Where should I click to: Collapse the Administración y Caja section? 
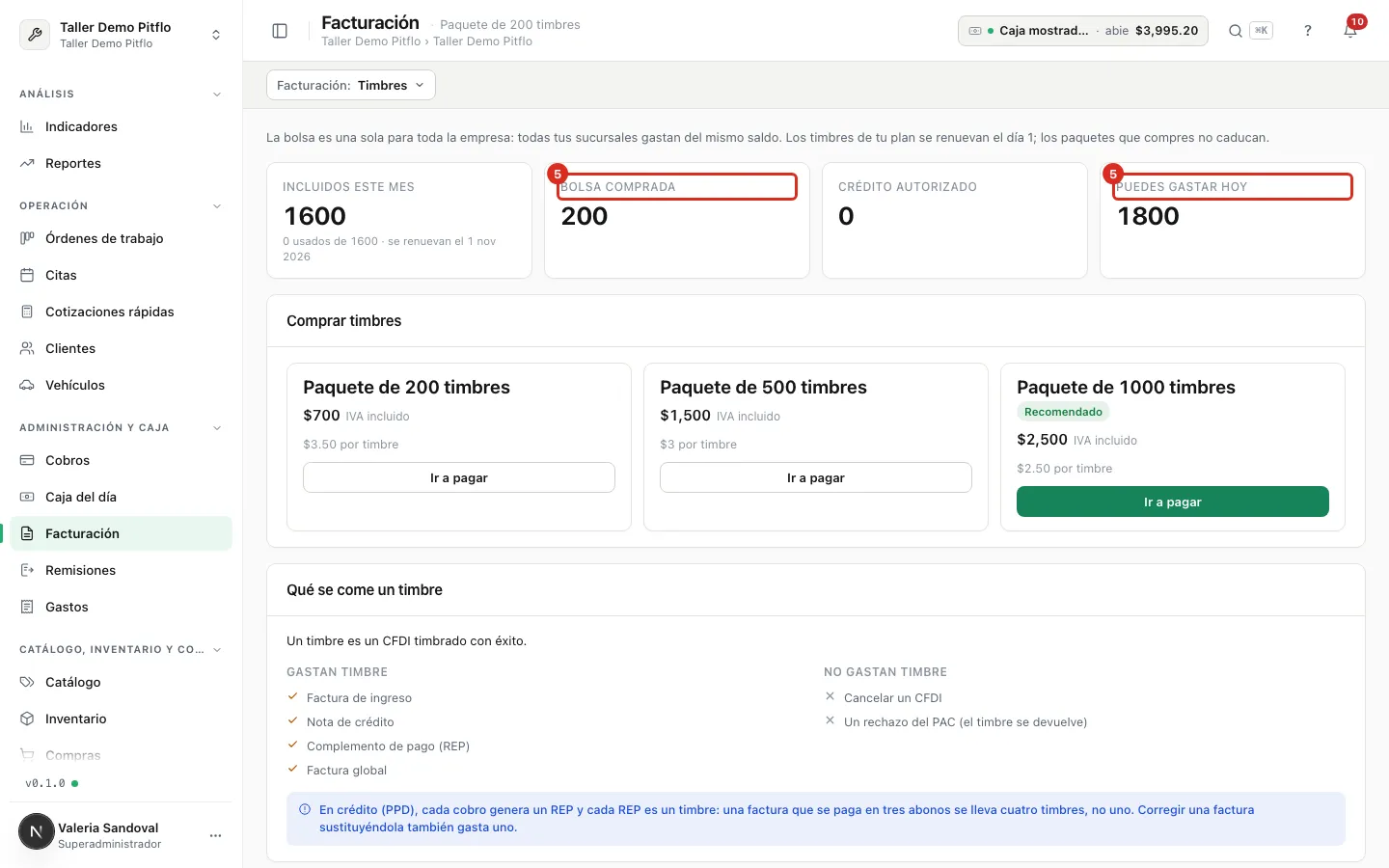tap(217, 428)
